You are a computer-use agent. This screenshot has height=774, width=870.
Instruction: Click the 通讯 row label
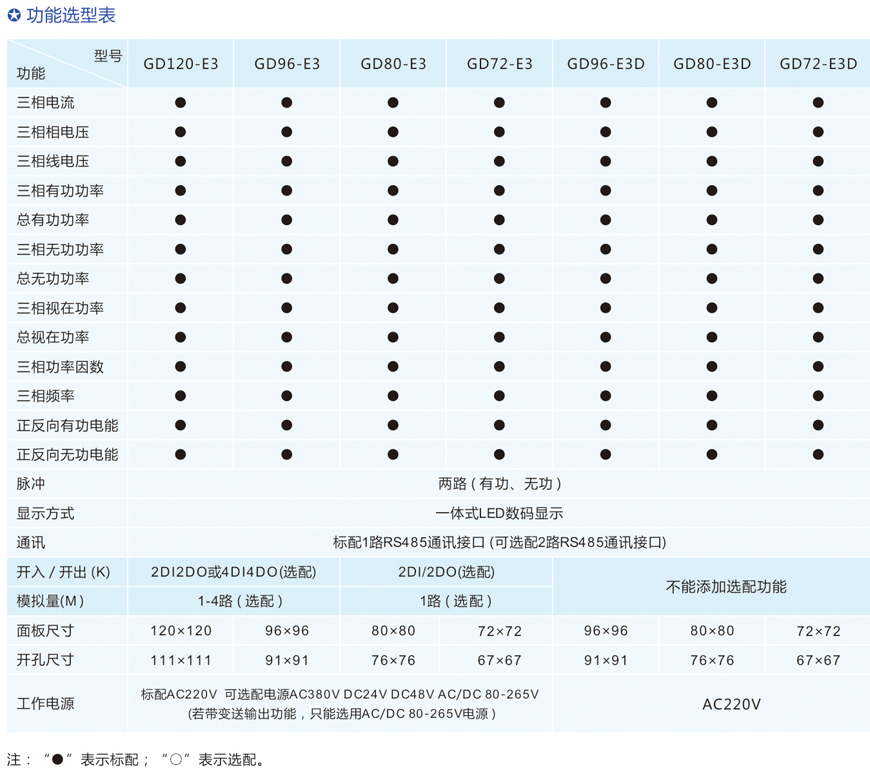(x=31, y=543)
